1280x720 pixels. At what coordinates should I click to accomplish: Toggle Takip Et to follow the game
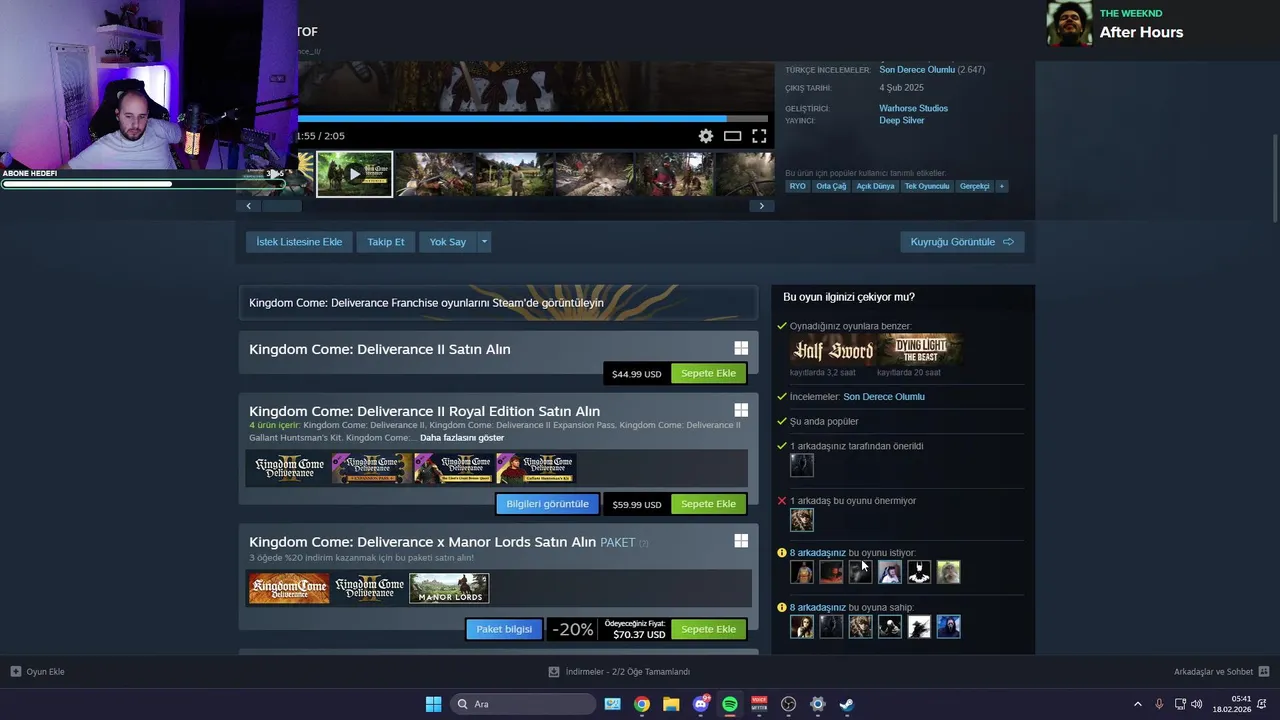tap(386, 242)
